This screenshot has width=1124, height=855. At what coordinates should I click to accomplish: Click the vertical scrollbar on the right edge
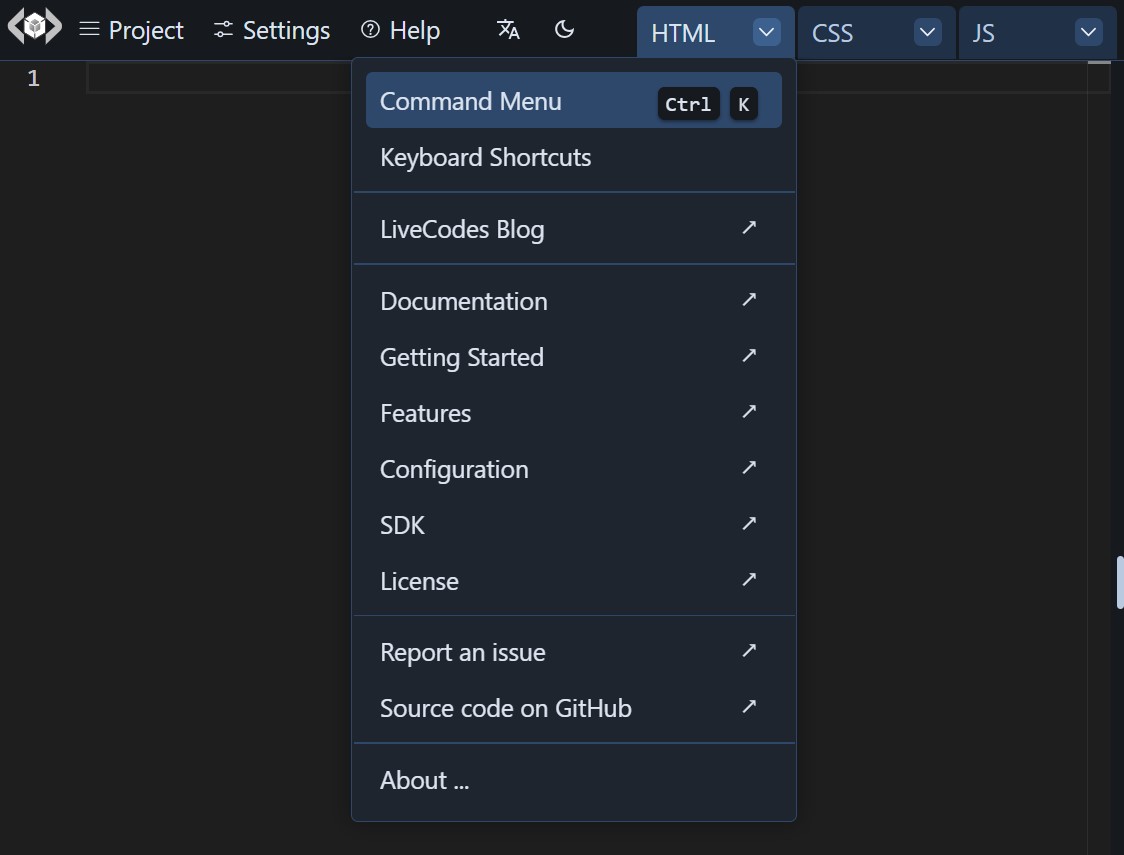(1117, 580)
